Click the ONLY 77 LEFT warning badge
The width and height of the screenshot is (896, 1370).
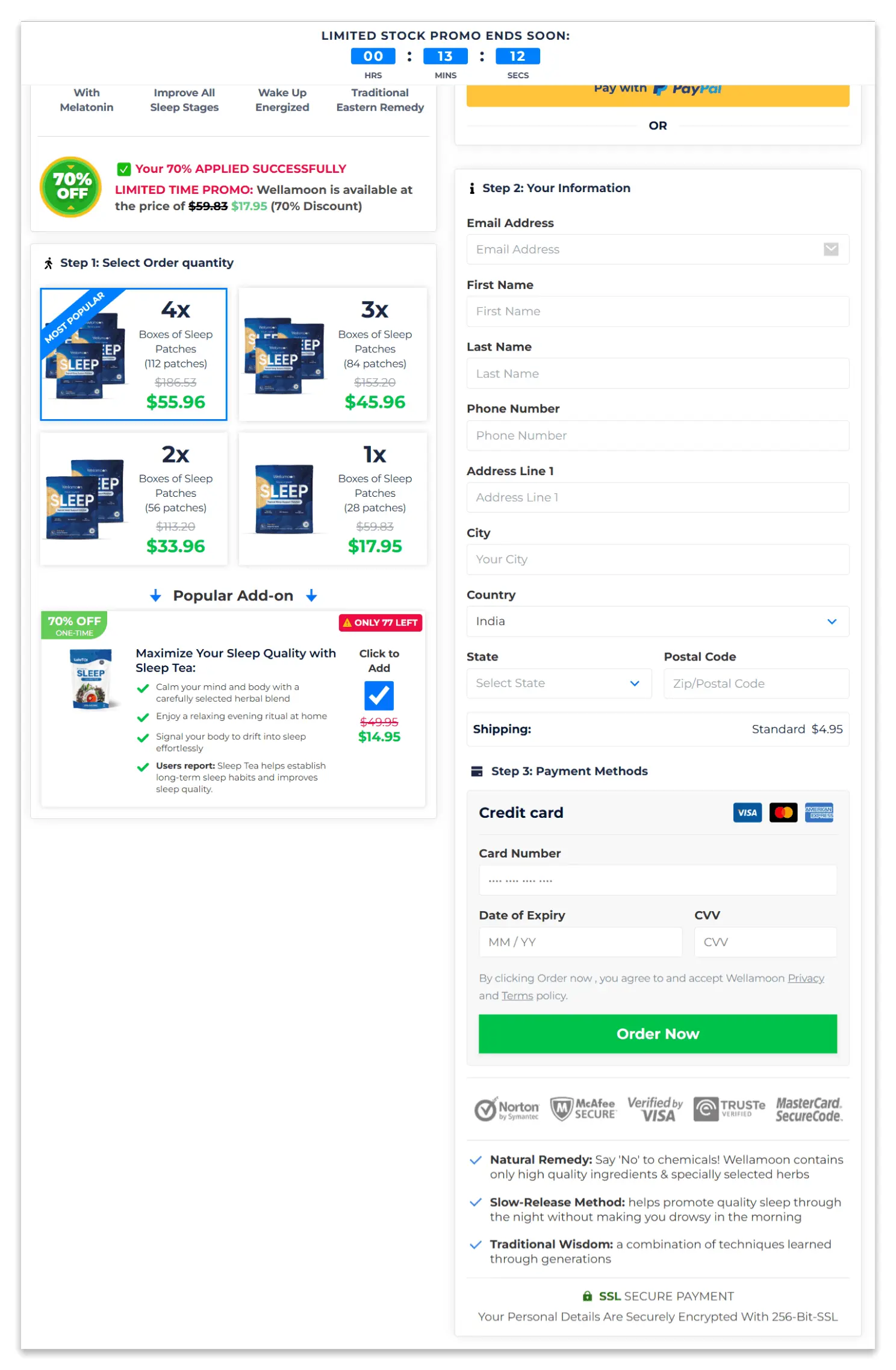coord(381,623)
